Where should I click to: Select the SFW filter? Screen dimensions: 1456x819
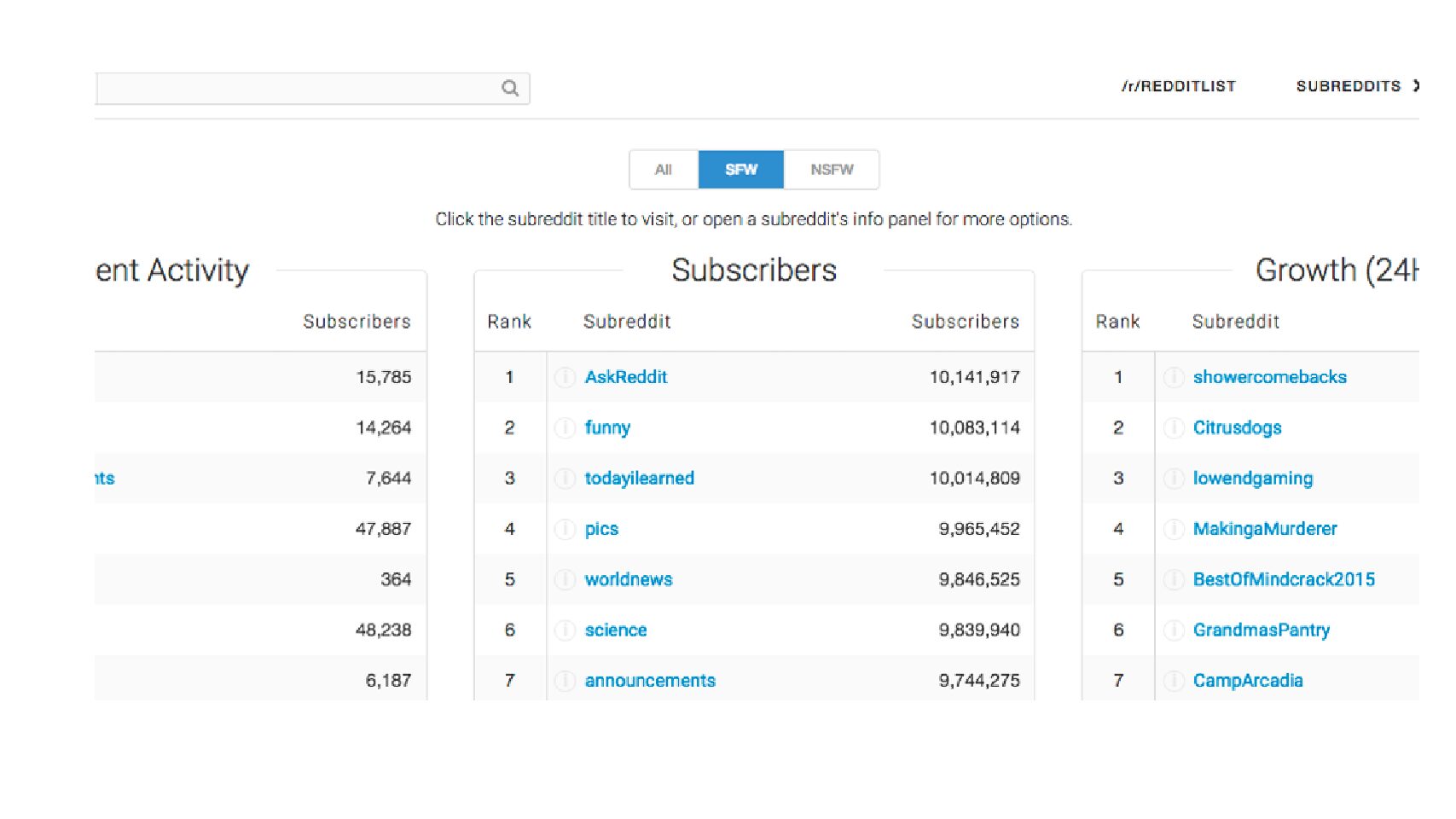pos(741,170)
